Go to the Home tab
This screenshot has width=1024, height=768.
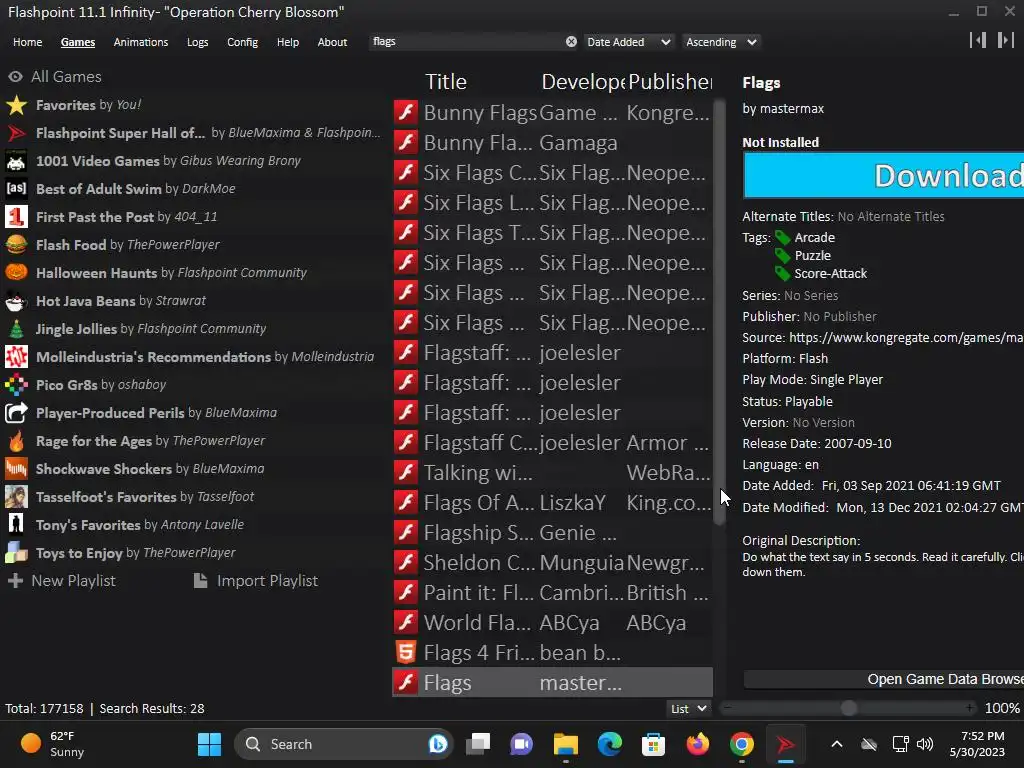click(x=27, y=42)
